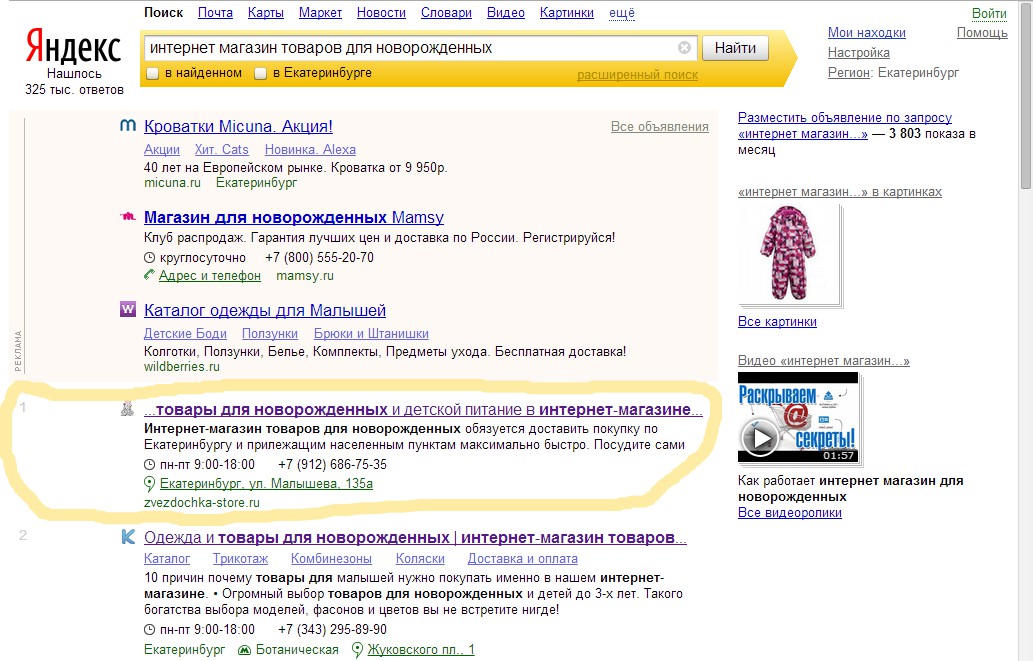
Task: Click zvezdochka-store.ru green URL text
Action: click(x=202, y=502)
